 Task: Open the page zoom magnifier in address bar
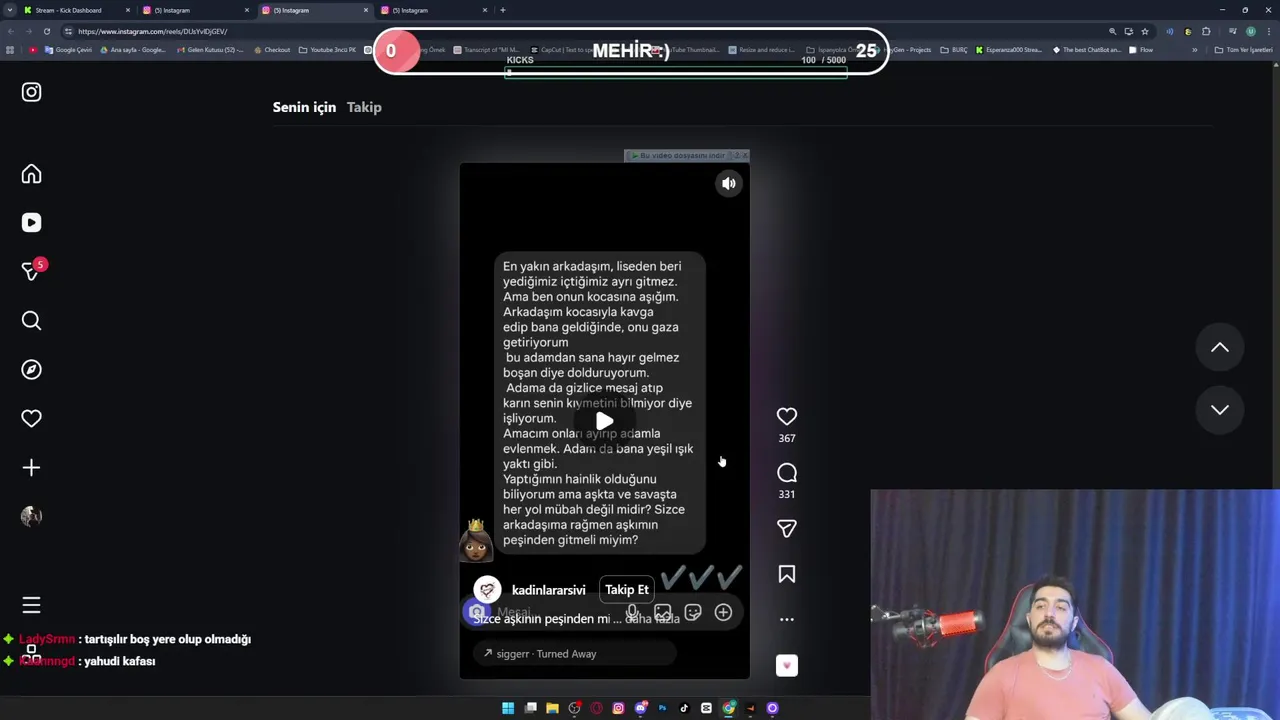[1112, 31]
